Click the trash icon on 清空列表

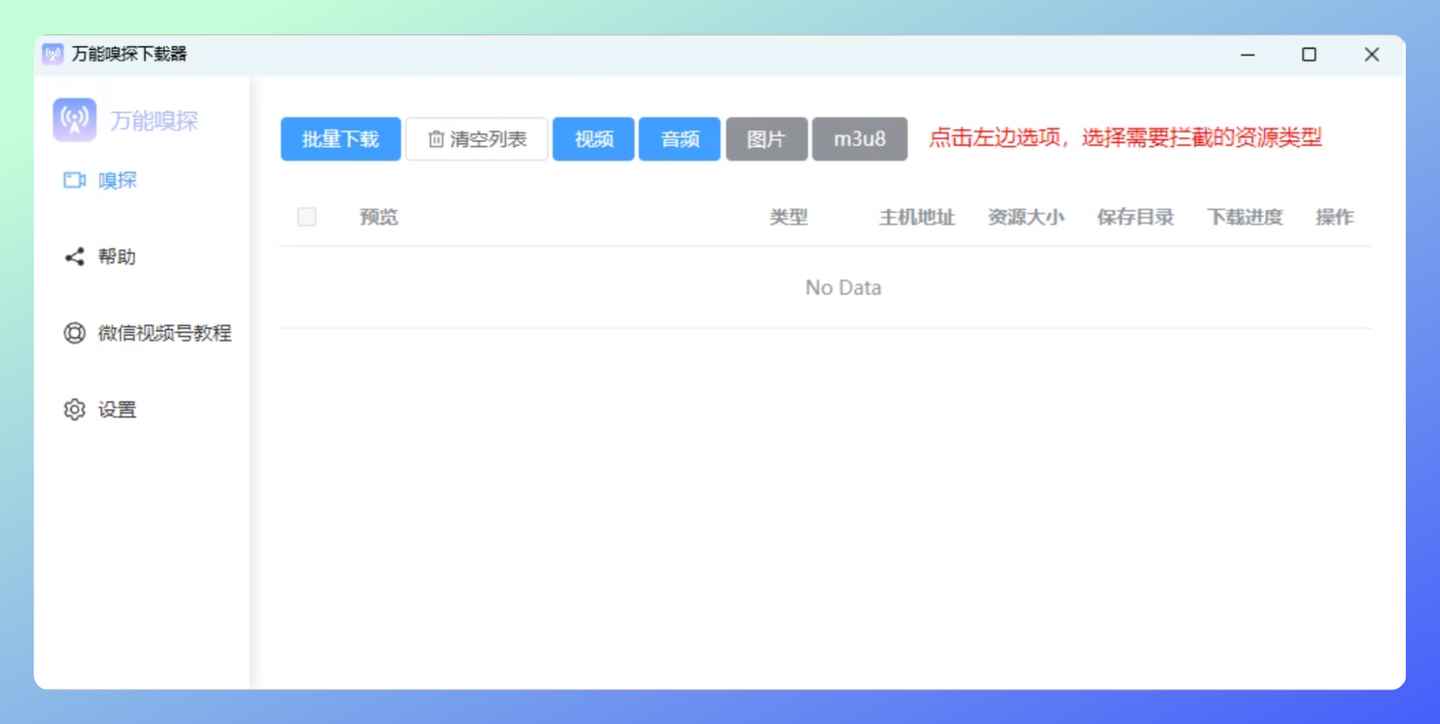point(436,139)
